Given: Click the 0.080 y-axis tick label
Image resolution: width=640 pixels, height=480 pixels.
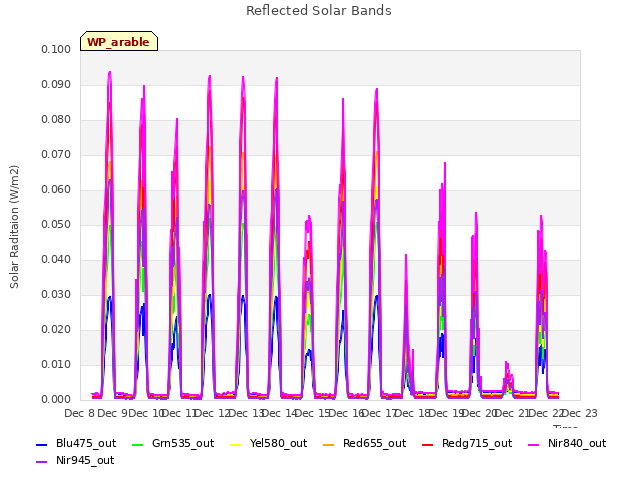Looking at the screenshot, I should click(56, 120).
